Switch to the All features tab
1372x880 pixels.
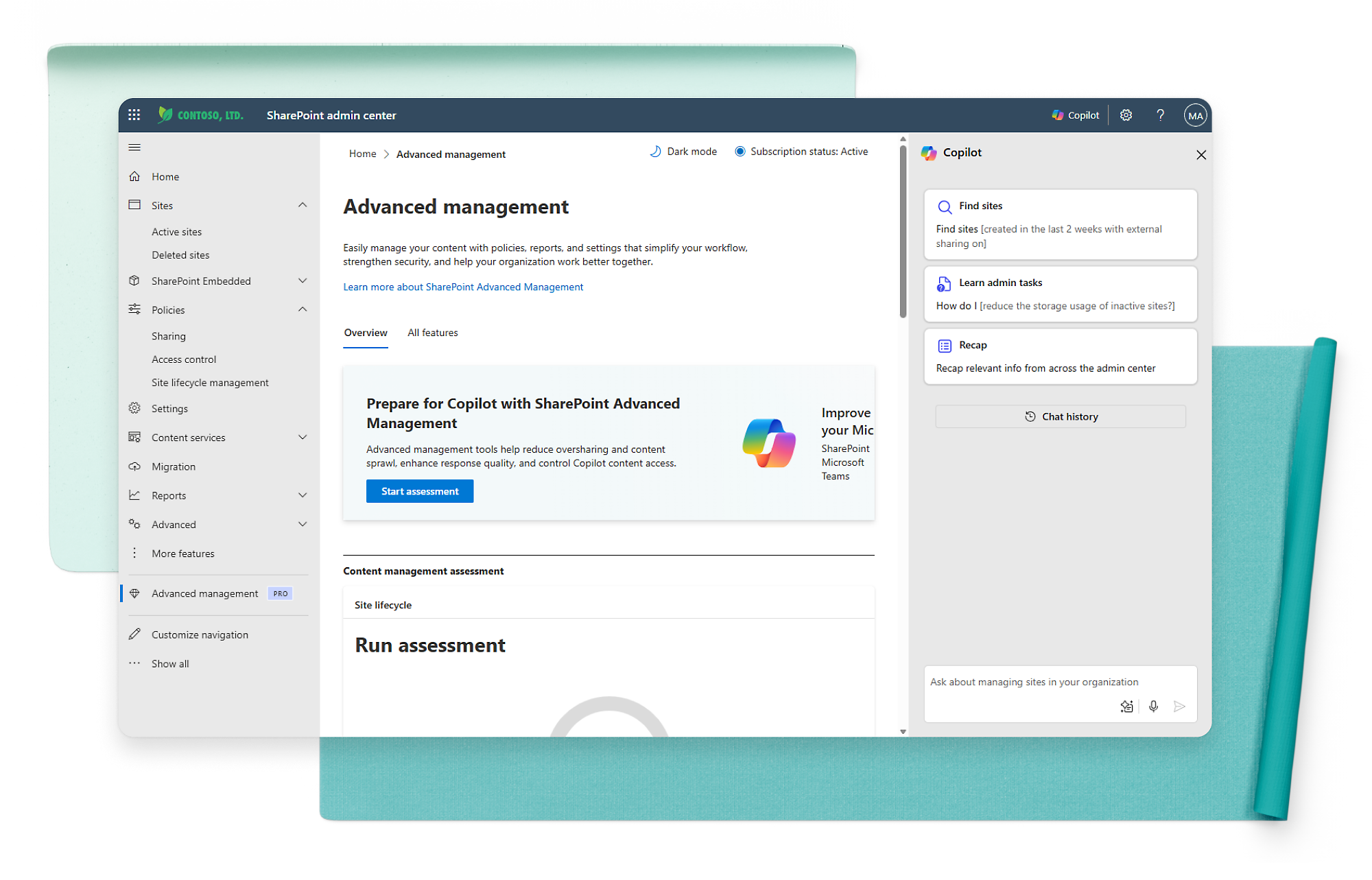click(x=432, y=333)
